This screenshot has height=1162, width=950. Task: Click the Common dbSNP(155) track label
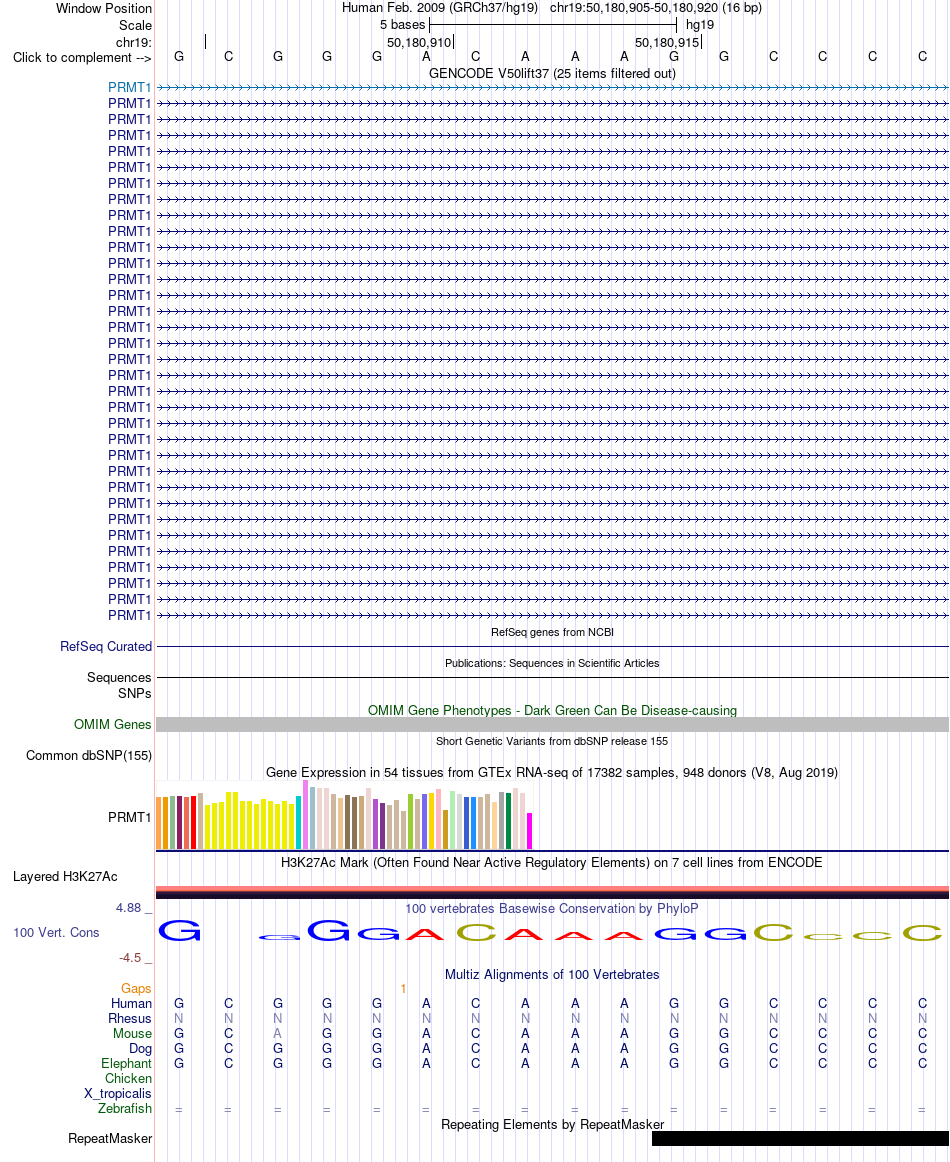coord(89,755)
